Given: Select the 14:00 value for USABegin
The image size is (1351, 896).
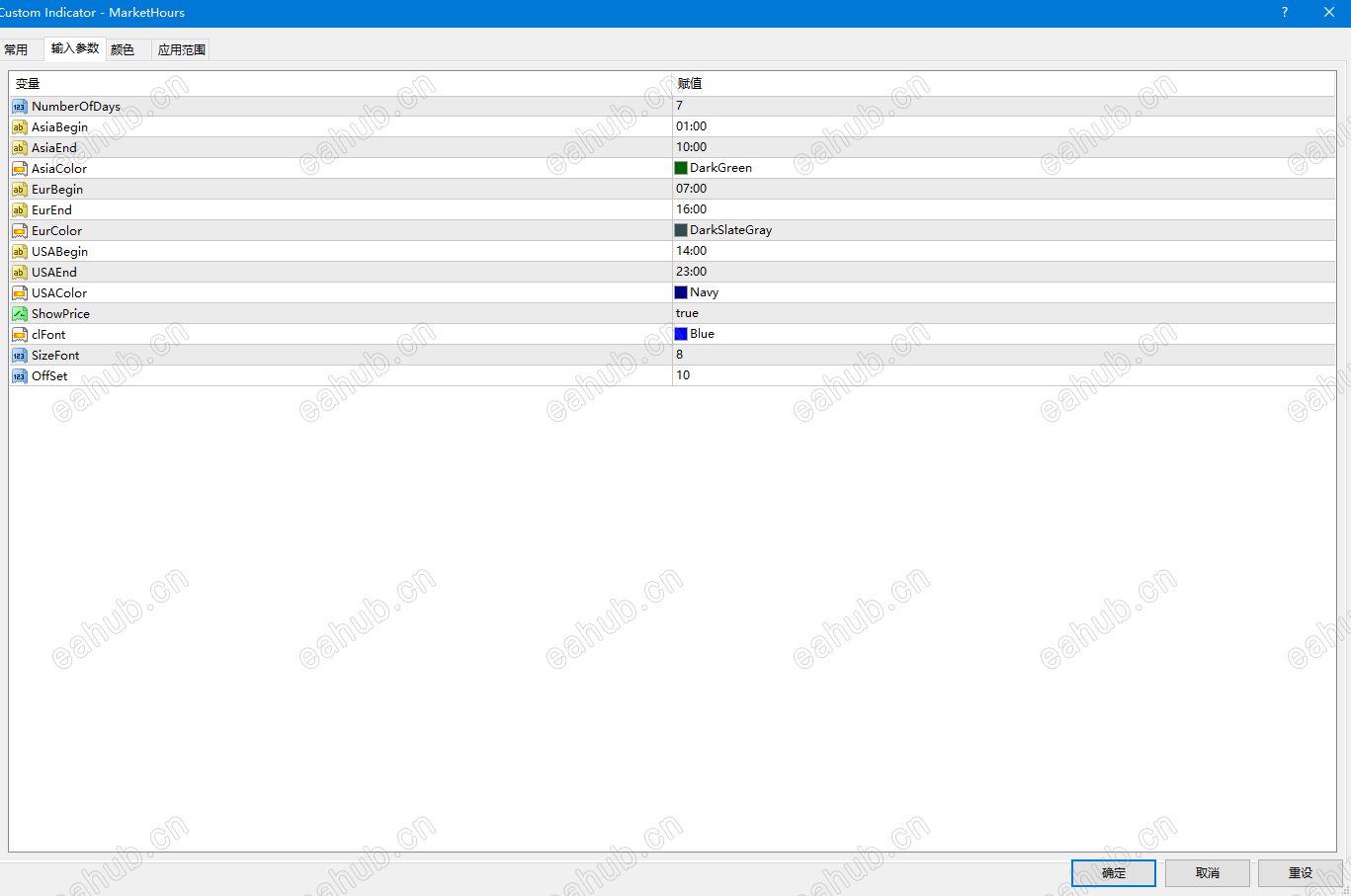Looking at the screenshot, I should (691, 250).
